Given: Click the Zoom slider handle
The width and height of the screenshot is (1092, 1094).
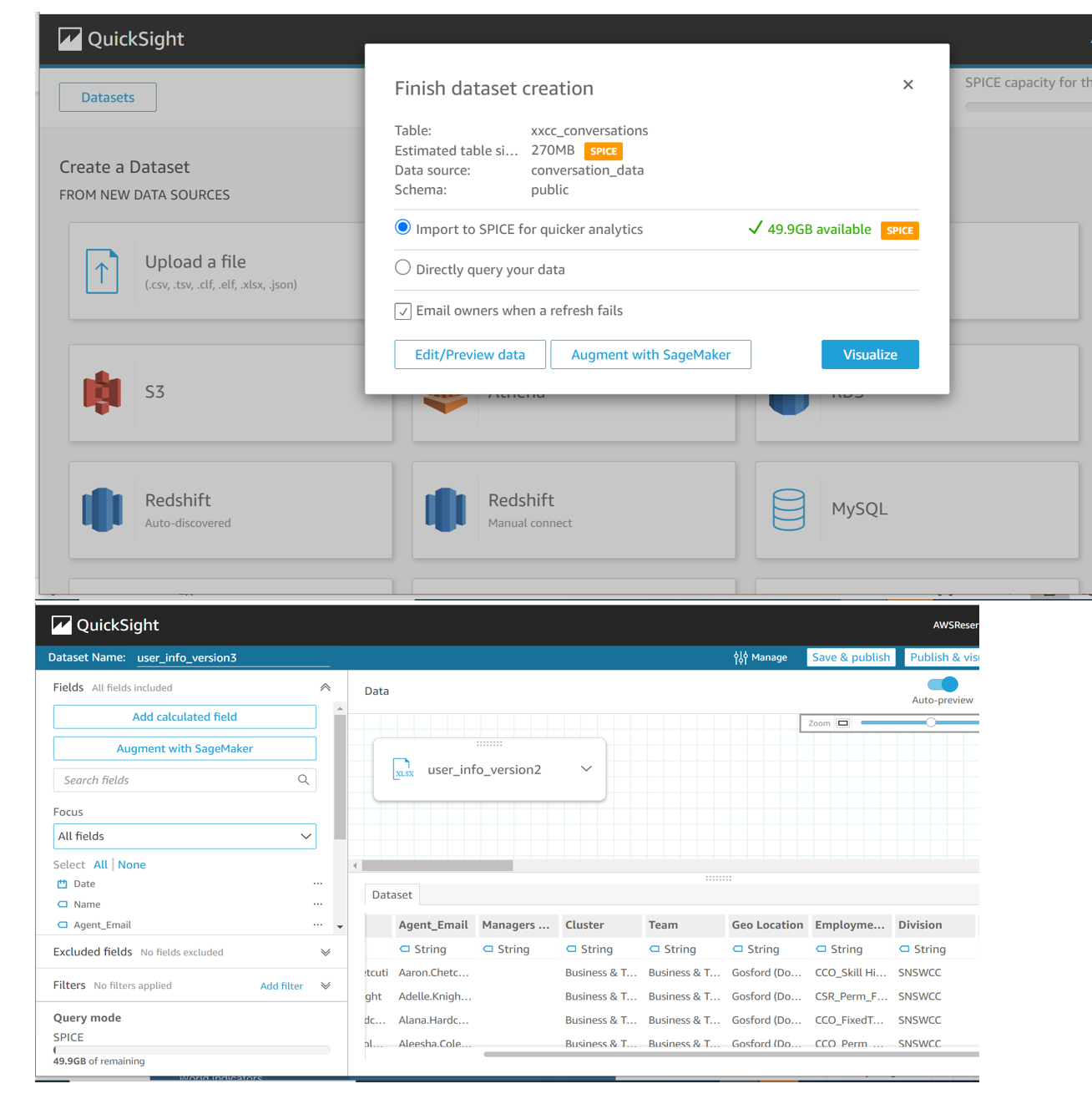Looking at the screenshot, I should tap(931, 722).
